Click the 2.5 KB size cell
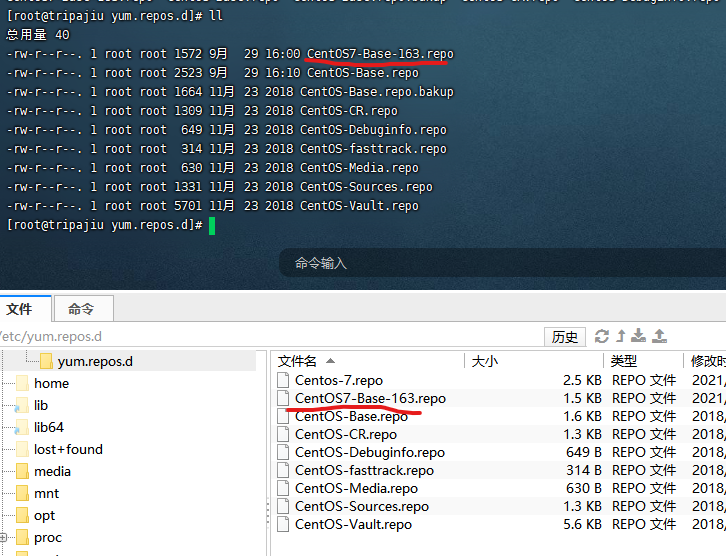 point(582,381)
